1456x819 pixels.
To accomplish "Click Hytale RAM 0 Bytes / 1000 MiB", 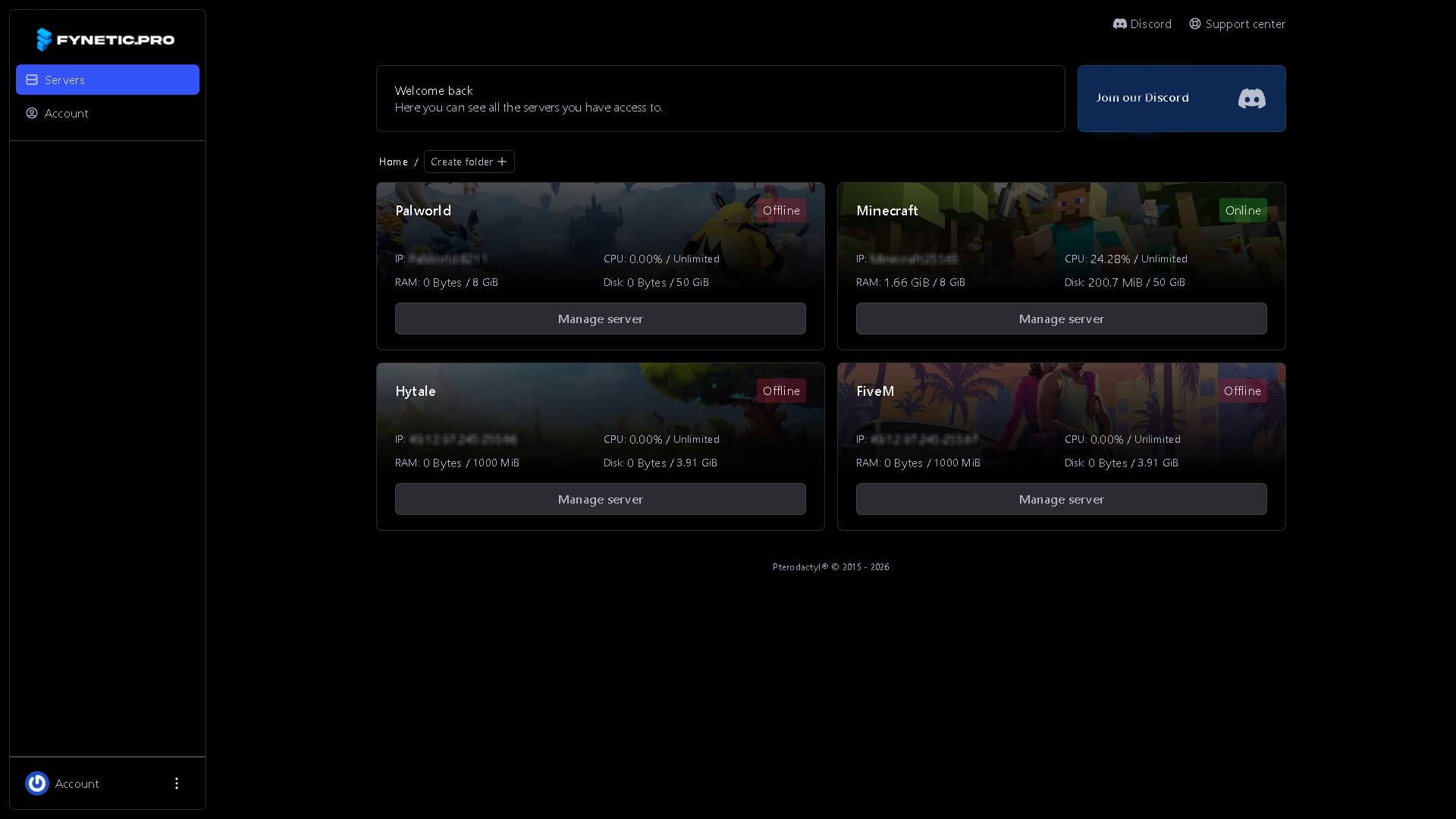I will pyautogui.click(x=457, y=463).
